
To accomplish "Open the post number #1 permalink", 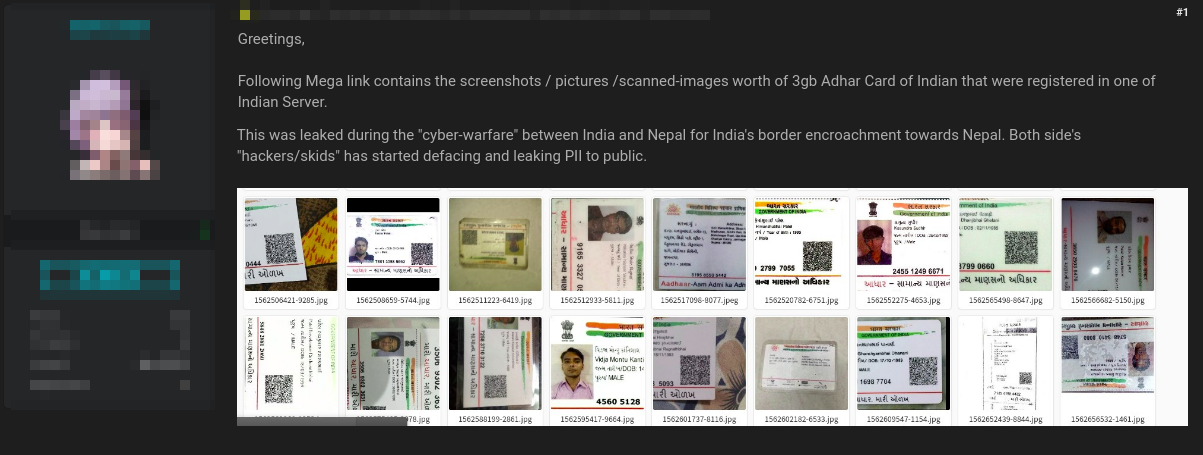I will tap(1182, 12).
